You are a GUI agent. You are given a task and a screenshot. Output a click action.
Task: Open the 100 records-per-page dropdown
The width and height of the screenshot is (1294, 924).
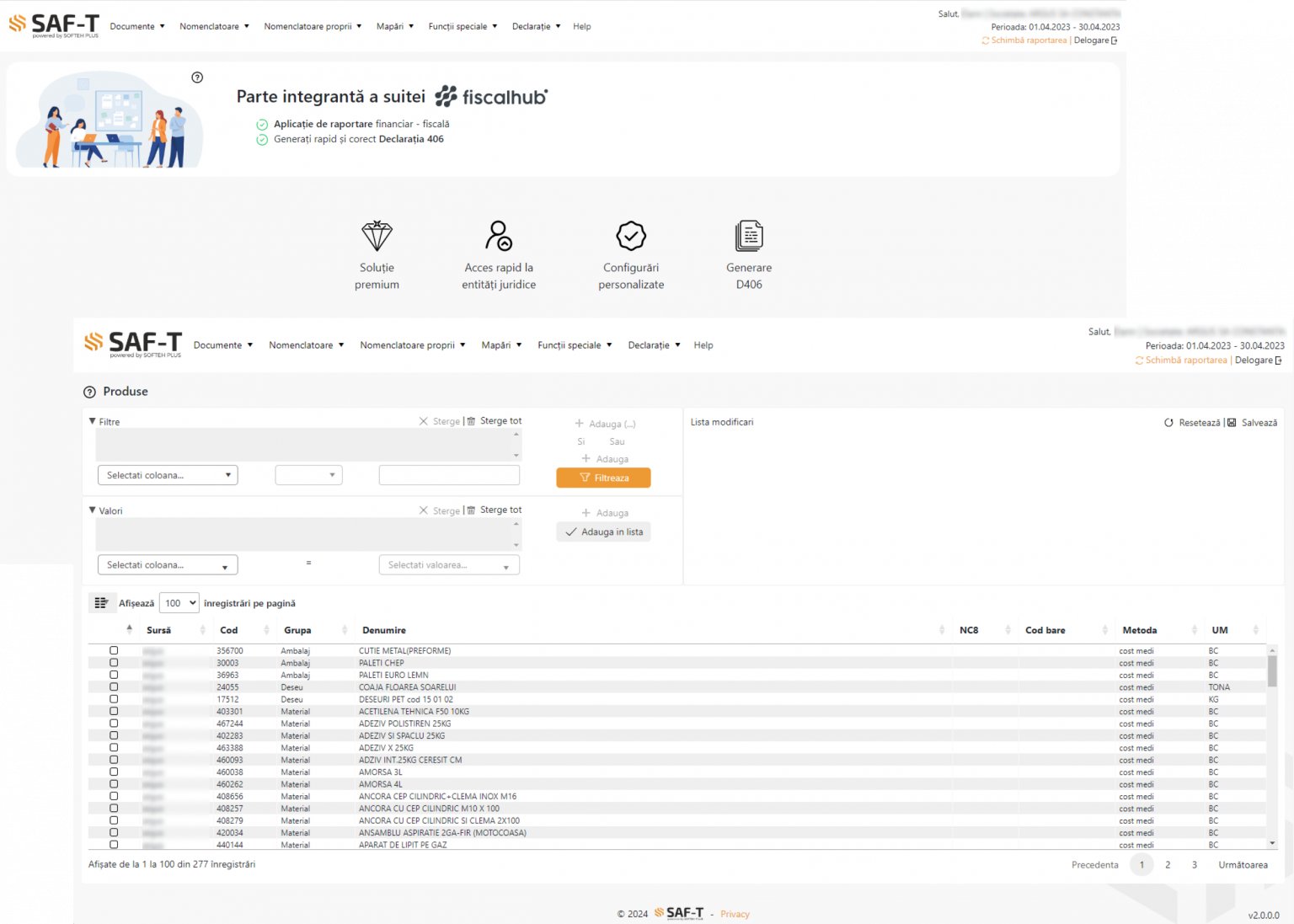click(x=179, y=603)
